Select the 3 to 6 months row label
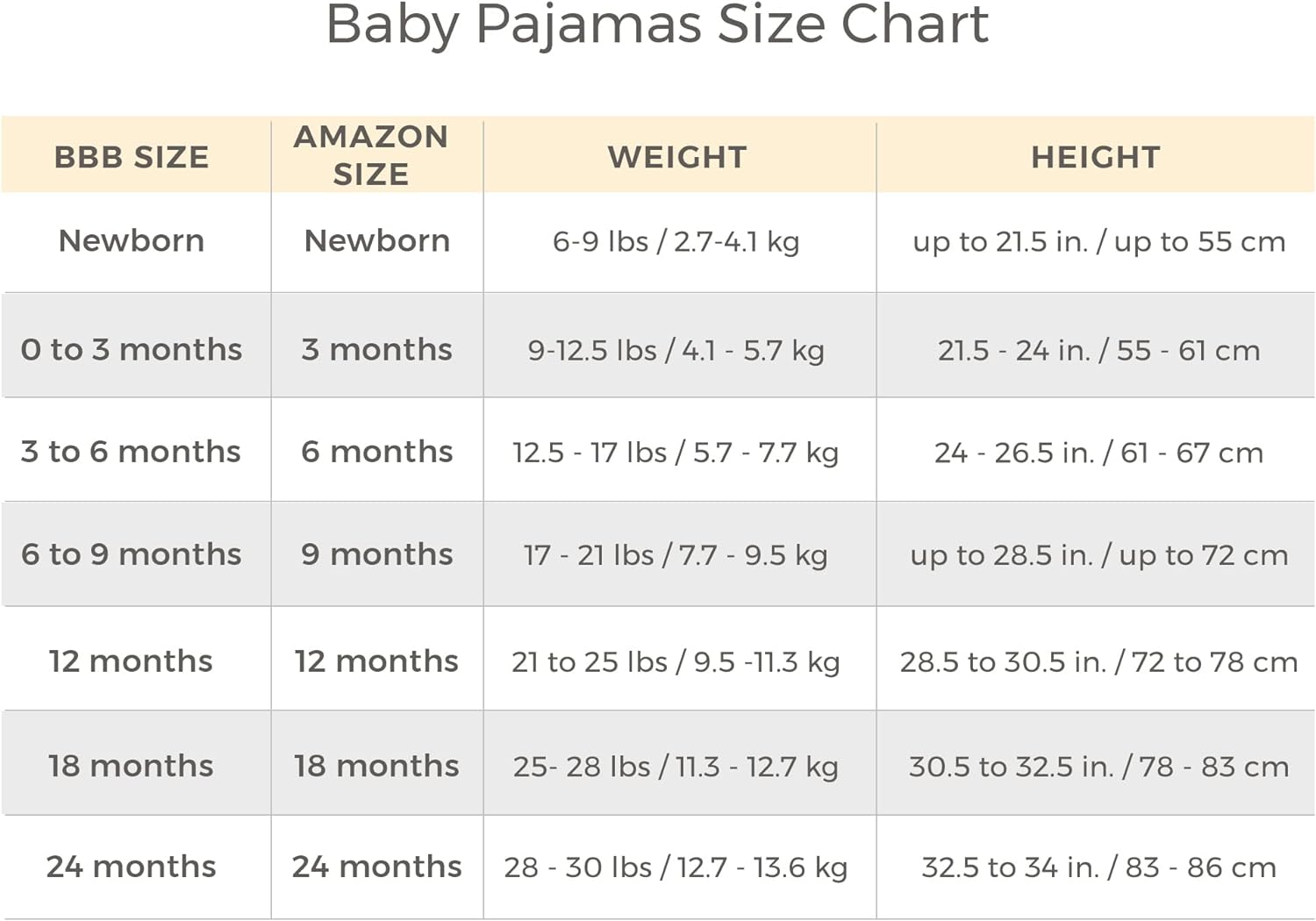The height and width of the screenshot is (921, 1316). tap(131, 451)
